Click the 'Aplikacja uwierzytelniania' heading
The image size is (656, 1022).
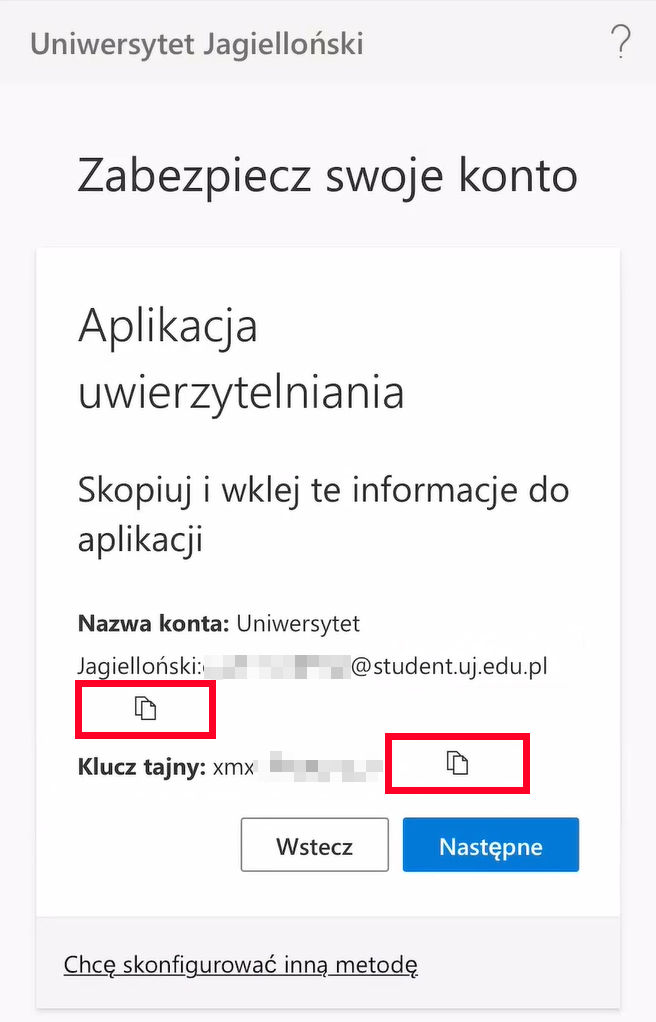pyautogui.click(x=241, y=358)
